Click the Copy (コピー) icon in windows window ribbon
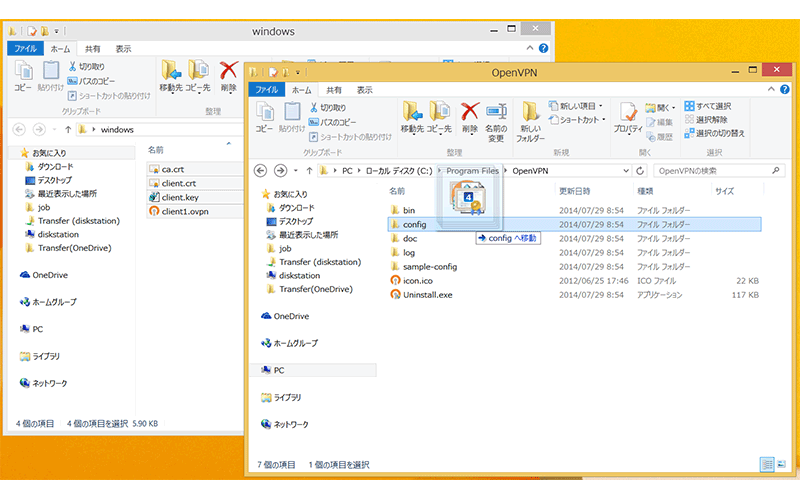800x500 pixels. coord(23,73)
